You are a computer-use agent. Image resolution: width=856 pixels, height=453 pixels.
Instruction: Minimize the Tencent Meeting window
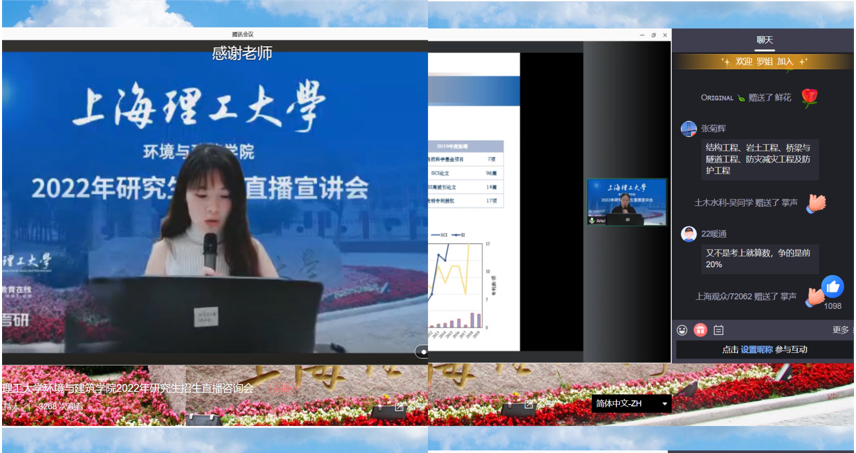(x=641, y=35)
